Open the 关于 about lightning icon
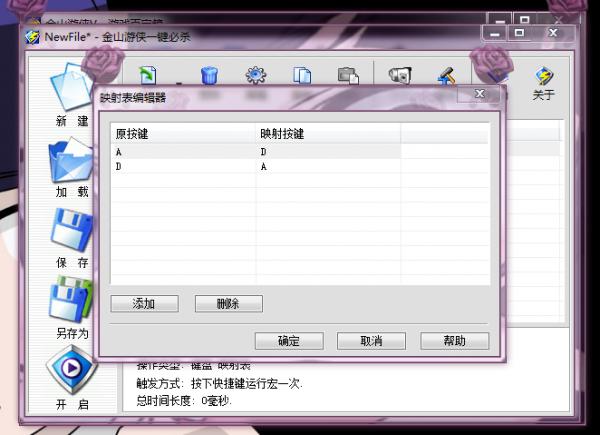Image resolution: width=600 pixels, height=435 pixels. click(x=543, y=76)
